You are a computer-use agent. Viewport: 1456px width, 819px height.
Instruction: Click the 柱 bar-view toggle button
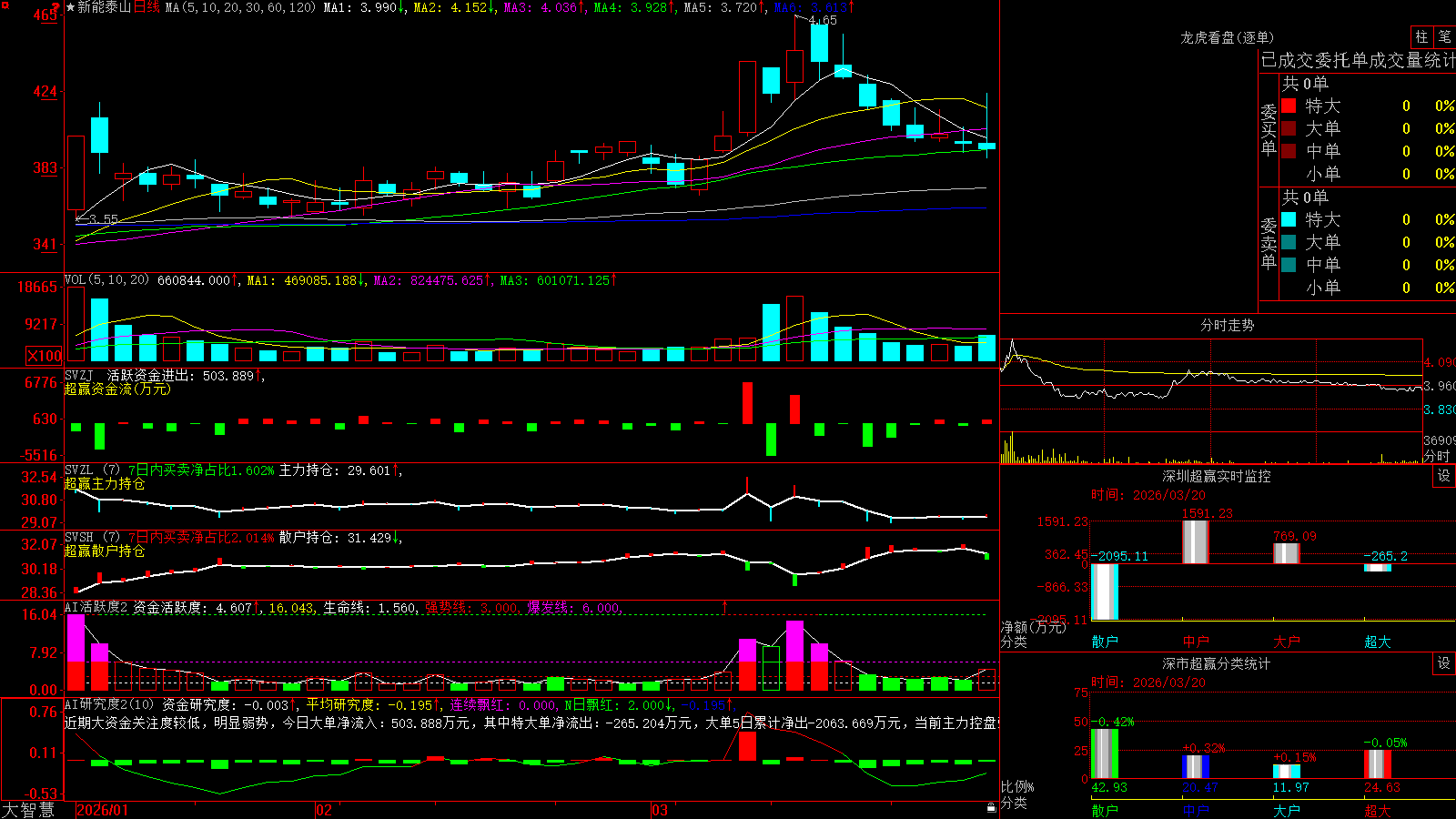tap(1421, 36)
